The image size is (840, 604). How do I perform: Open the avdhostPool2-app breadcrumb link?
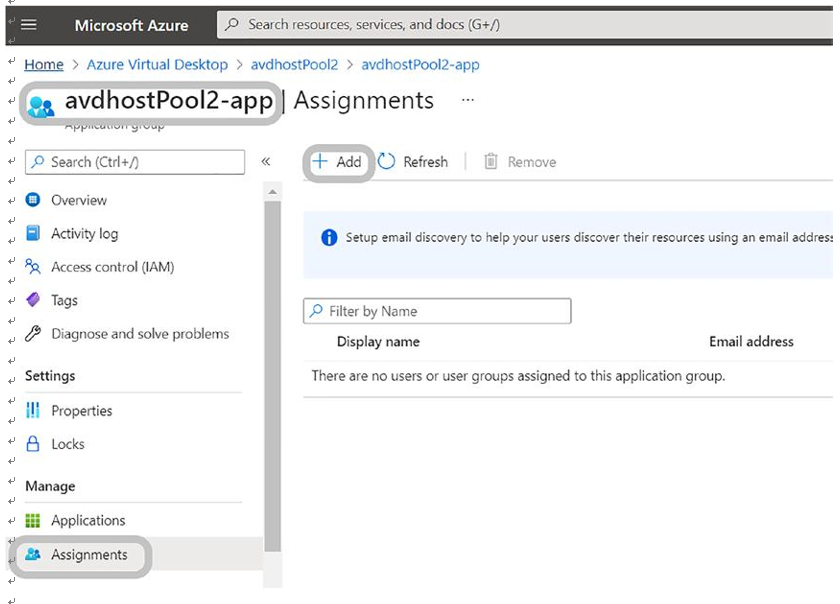(x=420, y=65)
